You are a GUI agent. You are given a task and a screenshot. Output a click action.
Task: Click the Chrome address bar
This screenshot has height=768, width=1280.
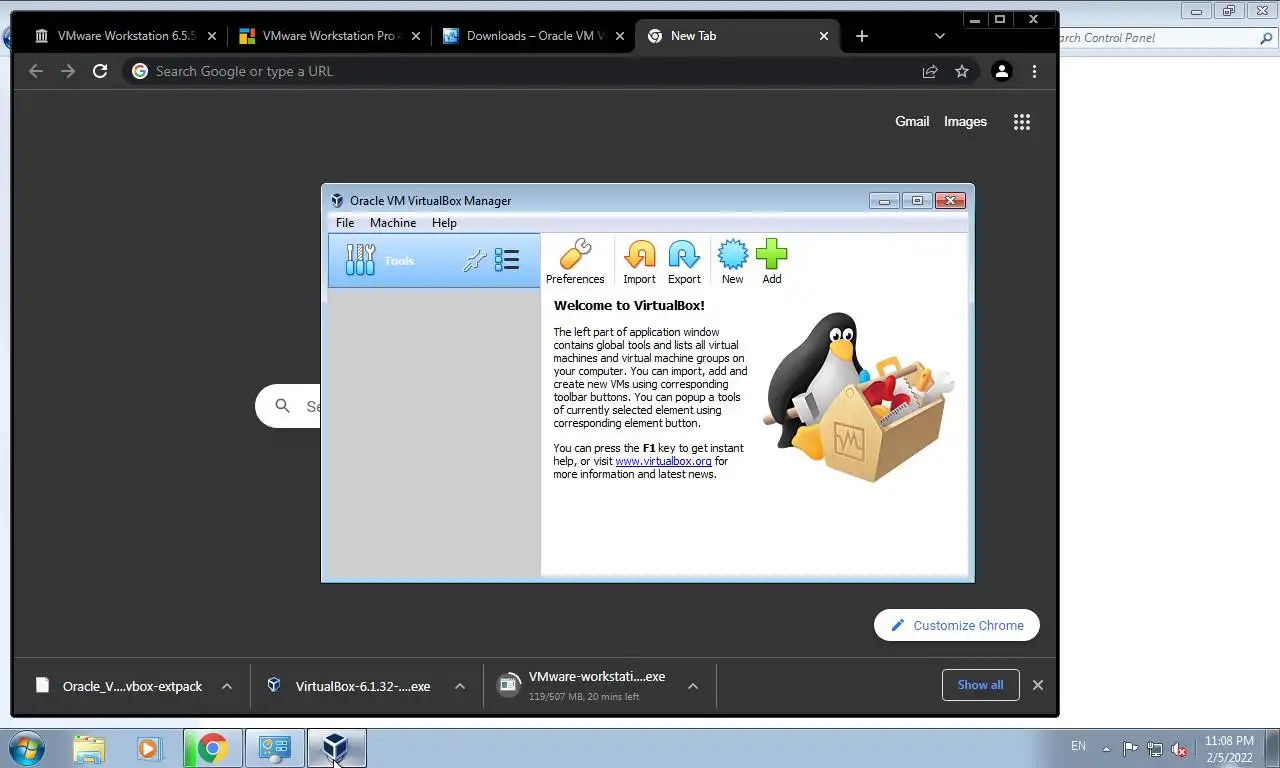click(520, 71)
